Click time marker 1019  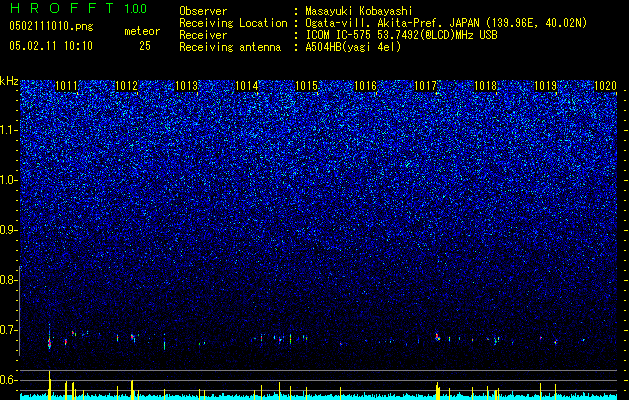546,86
